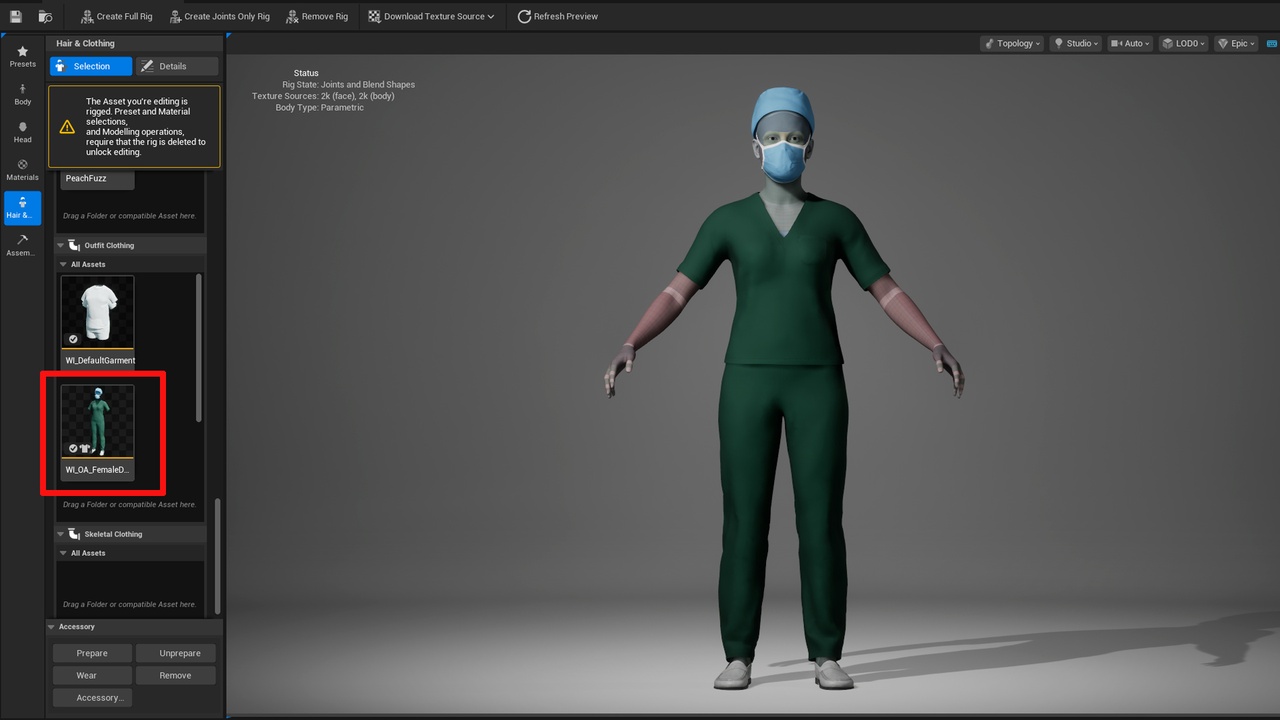Screen dimensions: 1280x720
Task: Switch to the Selection tab
Action: click(91, 66)
